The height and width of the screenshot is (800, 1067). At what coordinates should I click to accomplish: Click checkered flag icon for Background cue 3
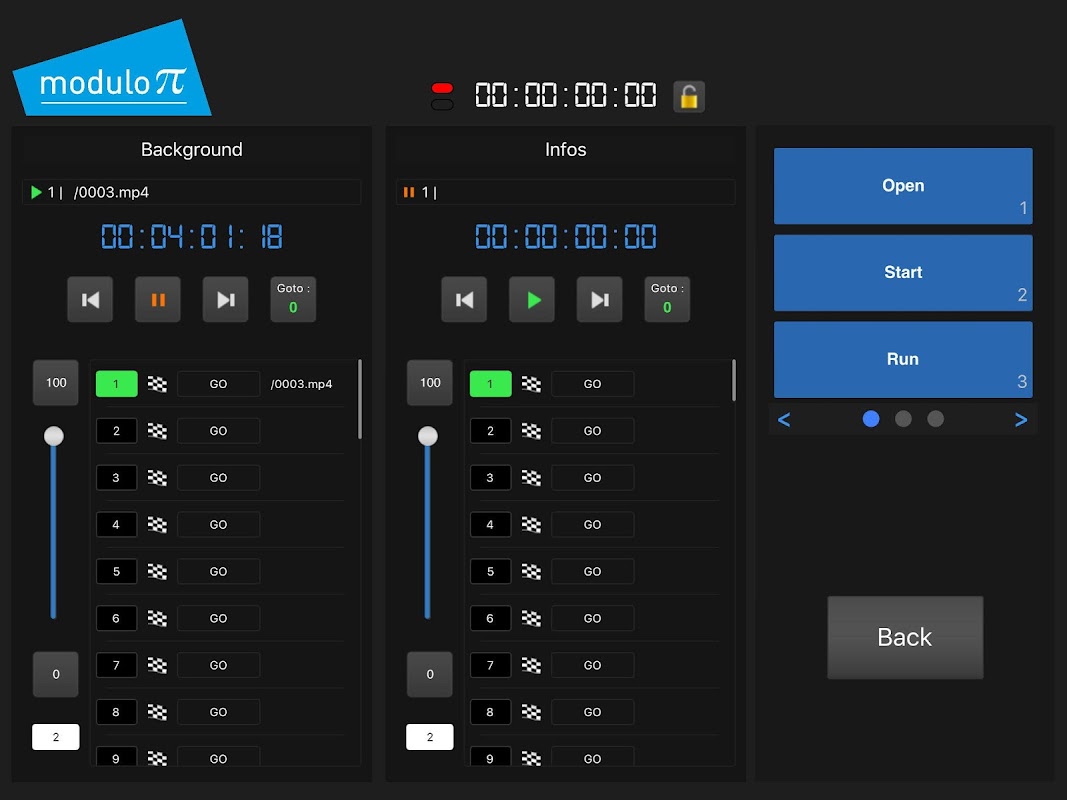(x=157, y=478)
